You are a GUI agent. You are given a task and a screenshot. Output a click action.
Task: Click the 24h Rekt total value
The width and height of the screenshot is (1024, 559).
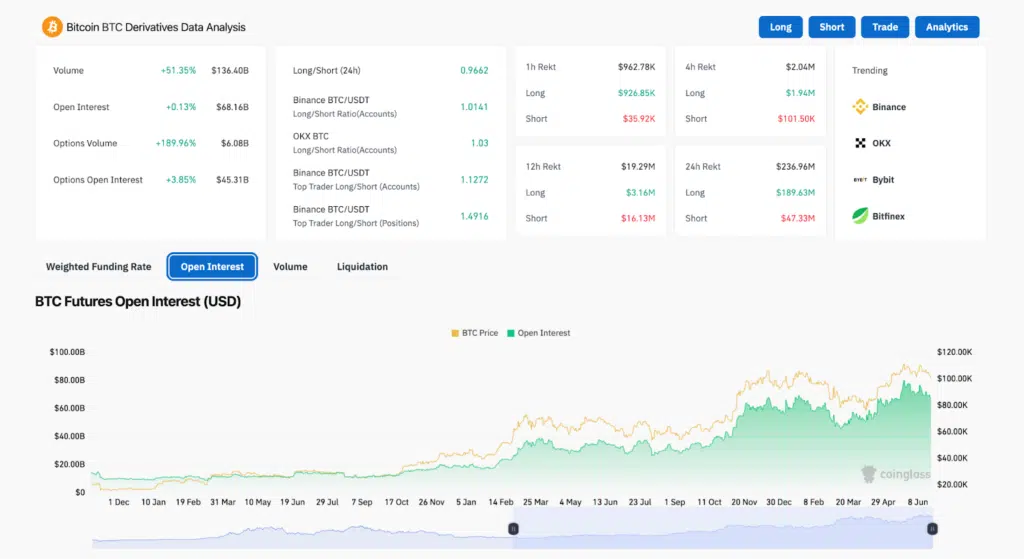(x=795, y=167)
